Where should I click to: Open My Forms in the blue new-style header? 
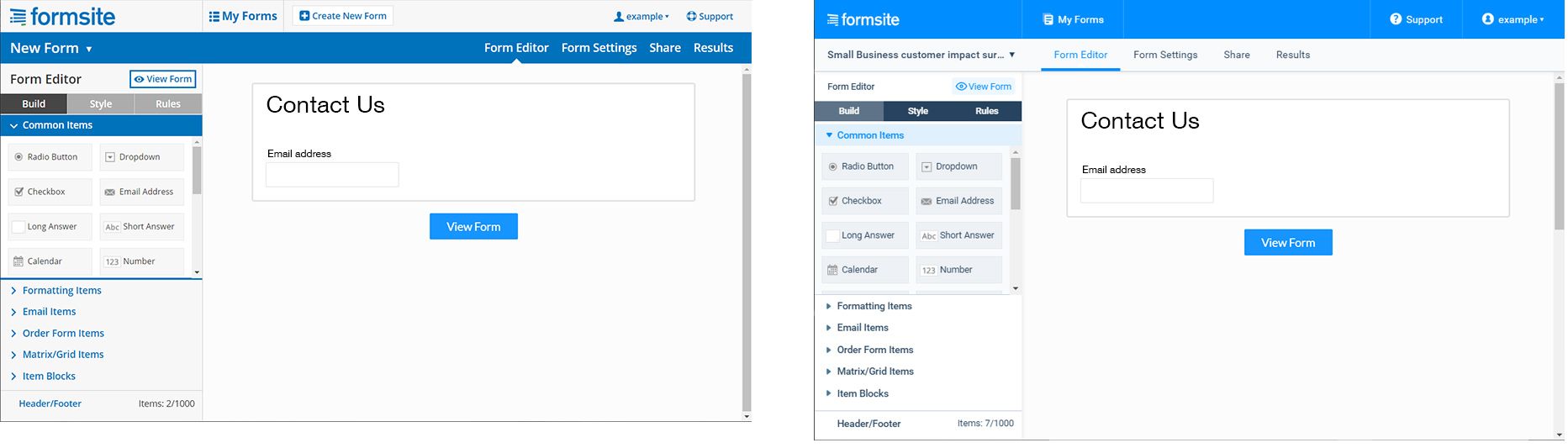1073,19
